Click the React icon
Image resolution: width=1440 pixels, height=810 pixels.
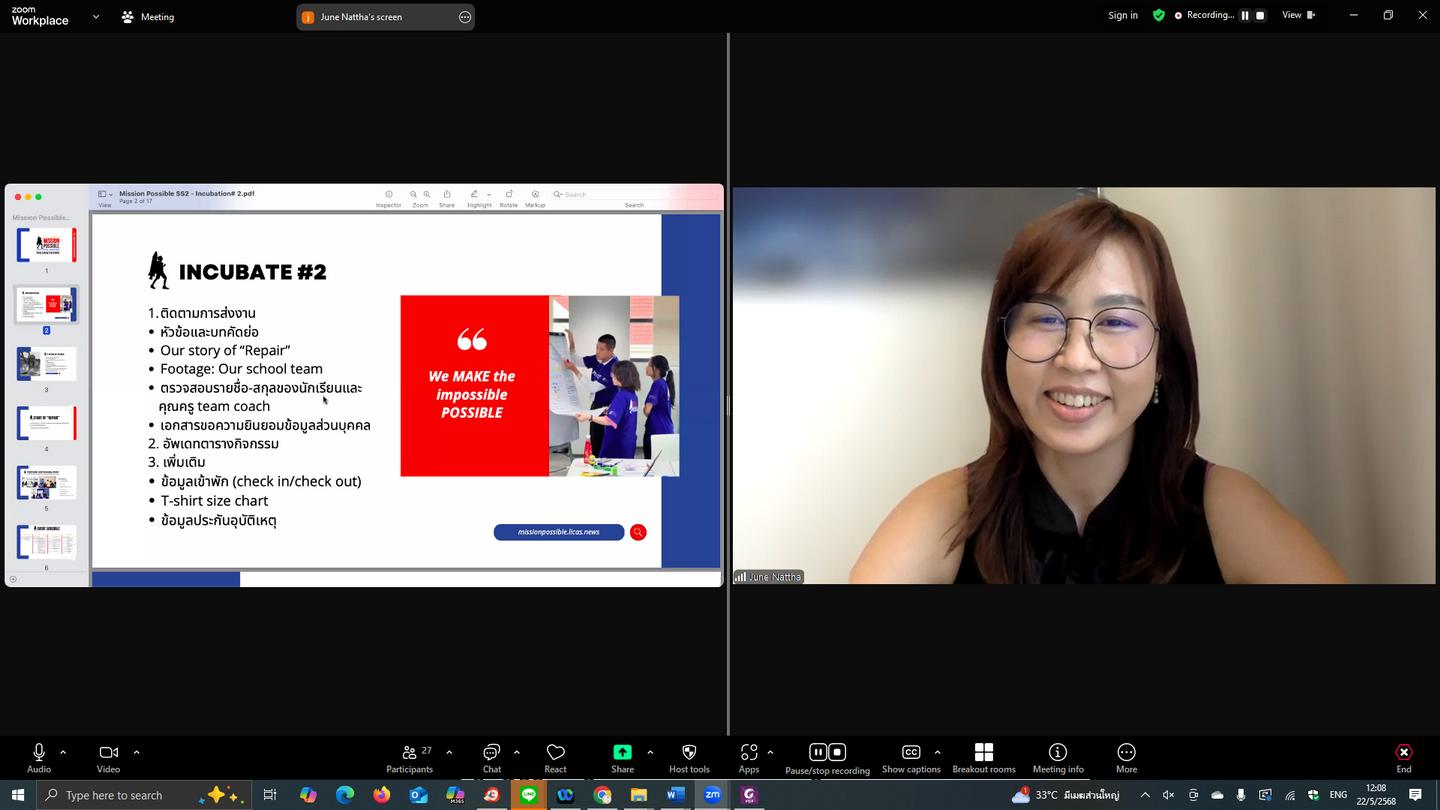(555, 758)
